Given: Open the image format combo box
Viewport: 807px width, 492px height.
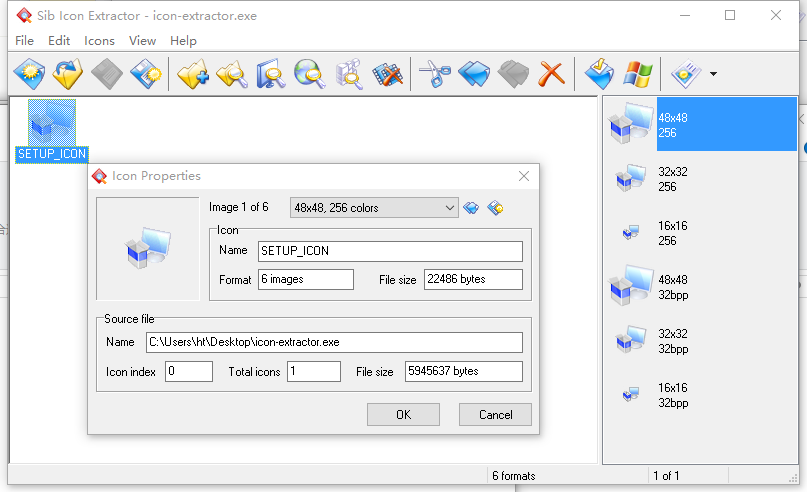Looking at the screenshot, I should (374, 208).
